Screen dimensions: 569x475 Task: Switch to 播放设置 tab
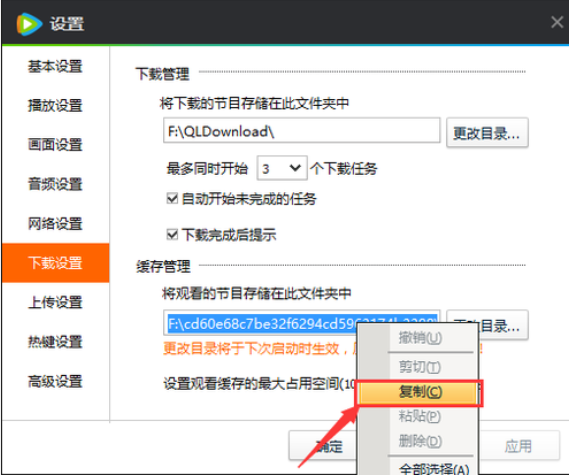coord(55,106)
